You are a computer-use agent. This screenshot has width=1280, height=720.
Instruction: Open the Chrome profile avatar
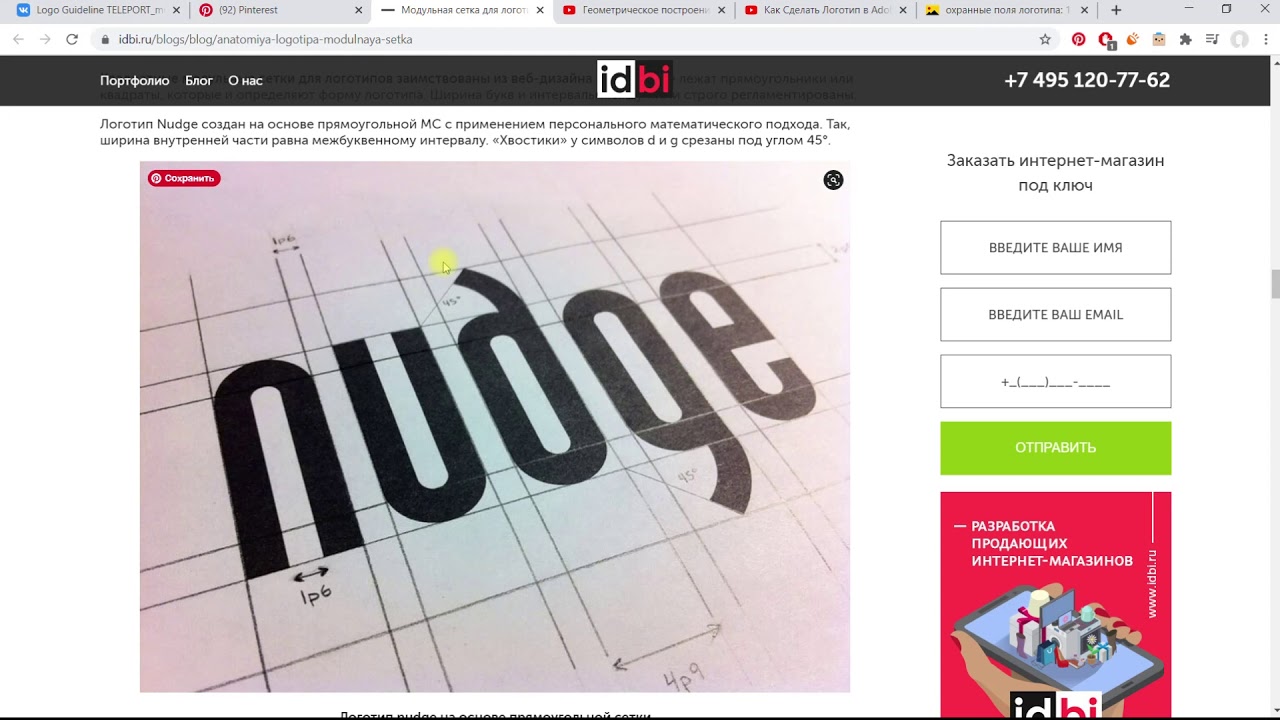(1240, 39)
